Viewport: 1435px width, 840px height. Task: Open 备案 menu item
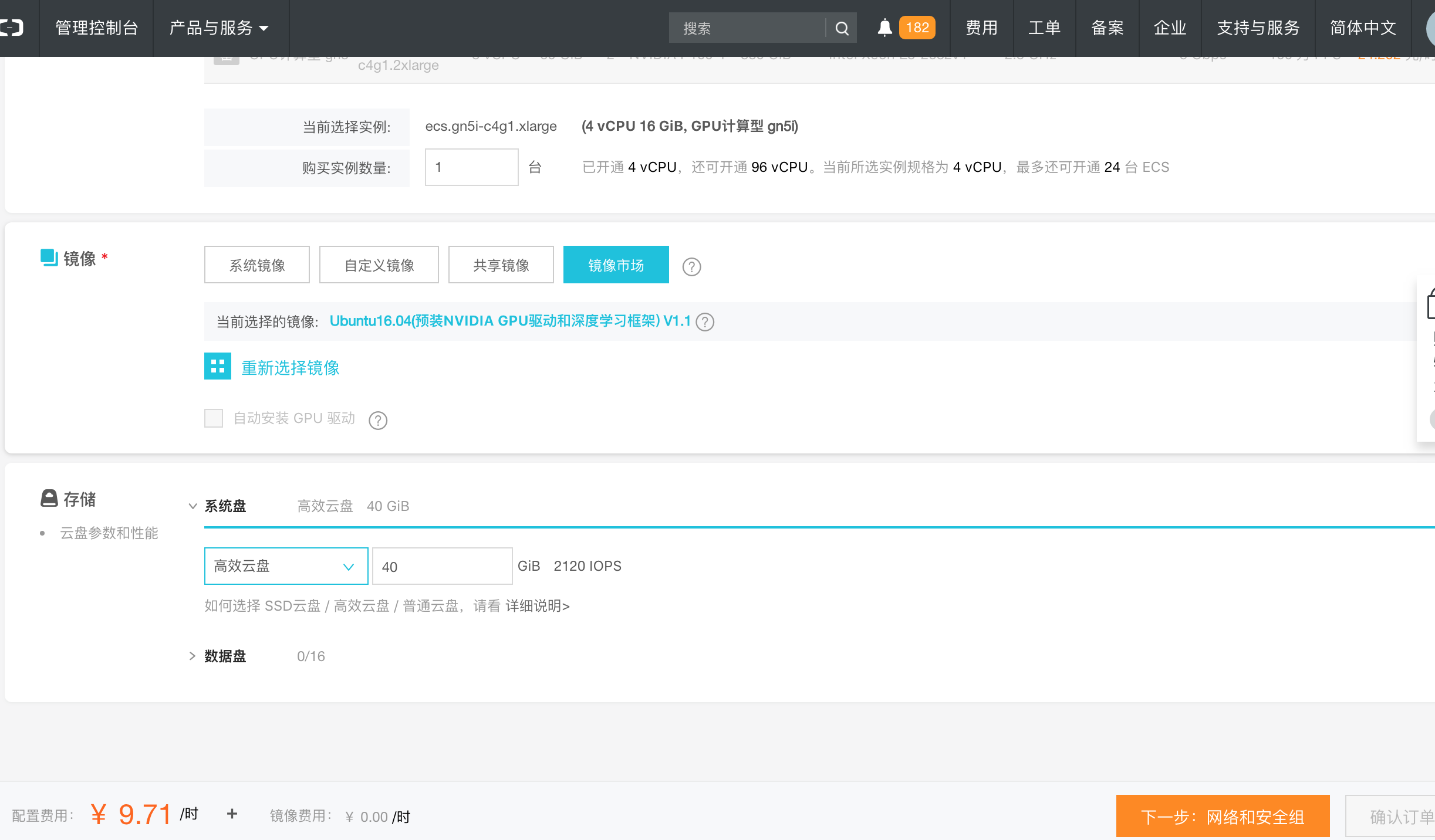1107,28
